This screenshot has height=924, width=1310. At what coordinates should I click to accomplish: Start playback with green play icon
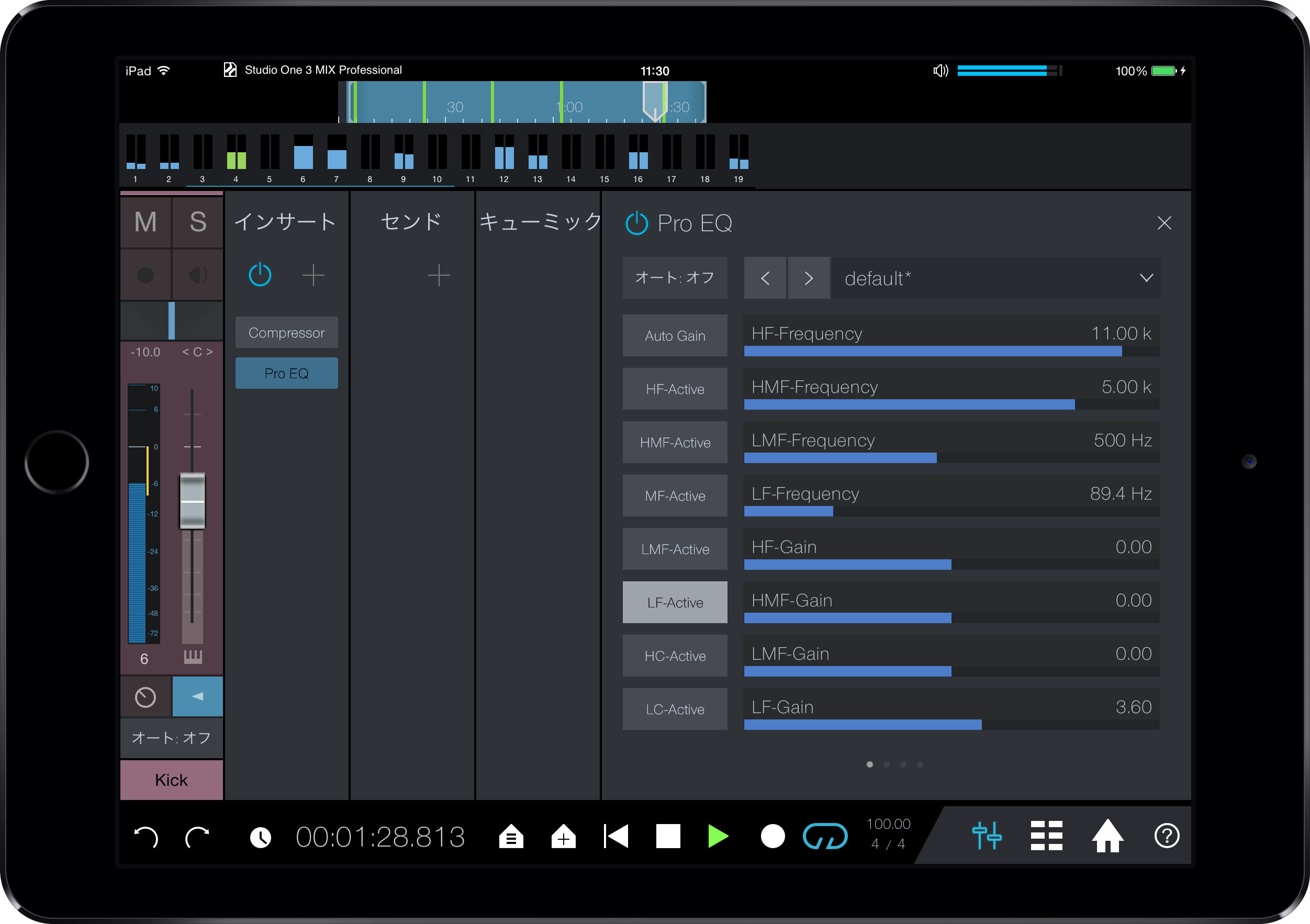pos(718,836)
